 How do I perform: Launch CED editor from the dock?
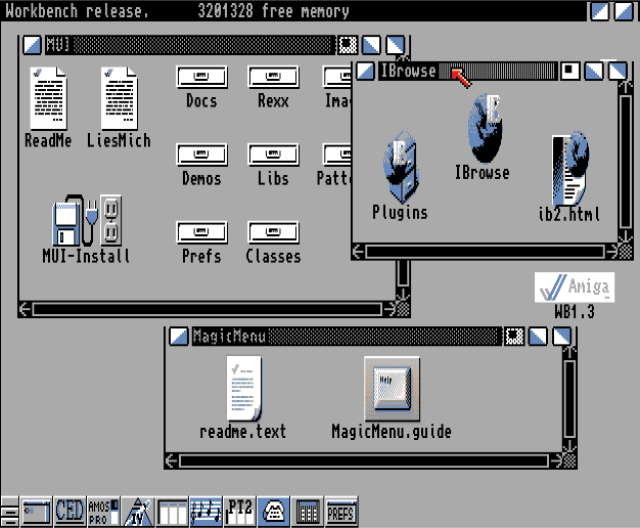(x=70, y=511)
